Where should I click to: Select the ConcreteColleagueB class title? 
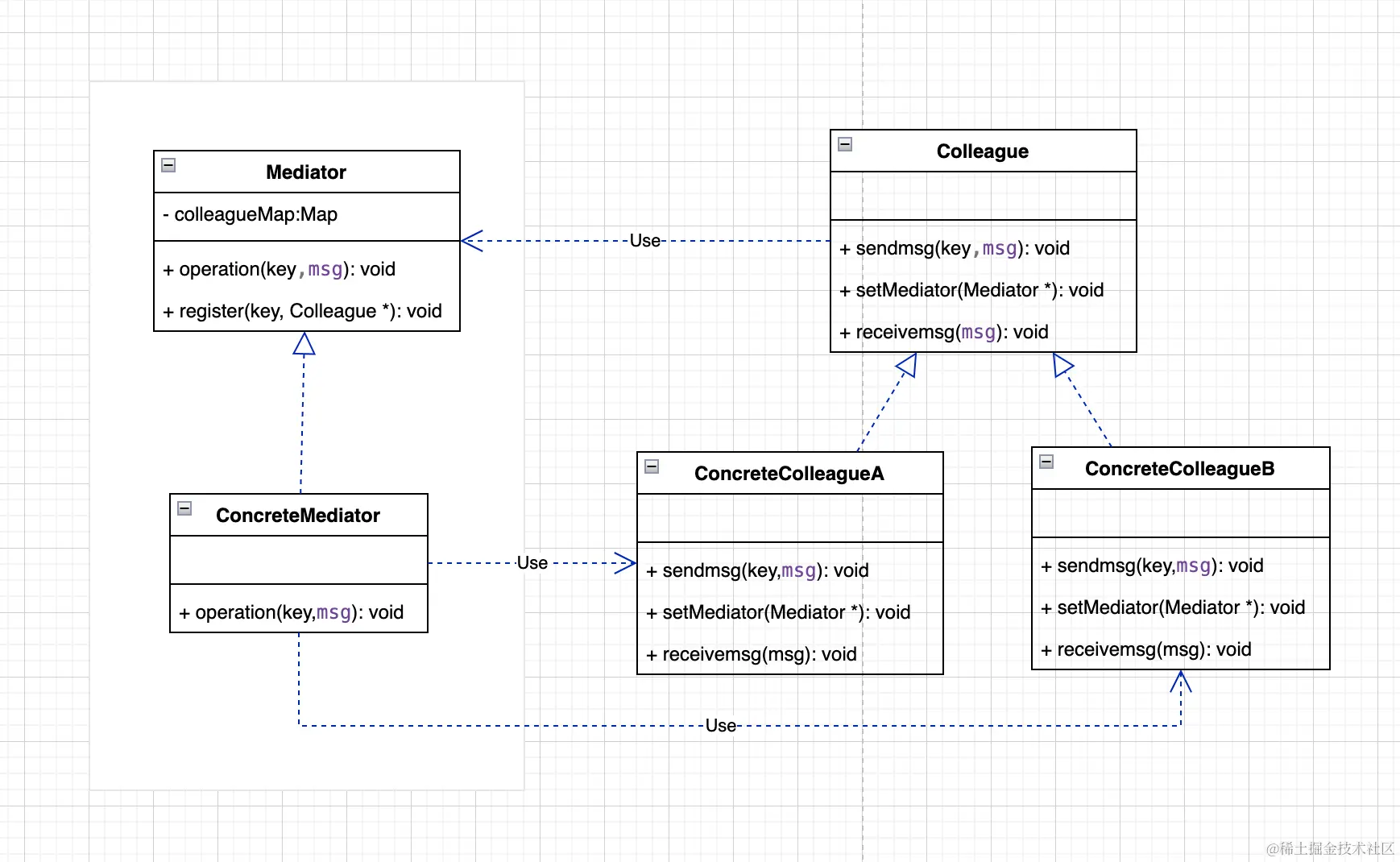click(1180, 469)
